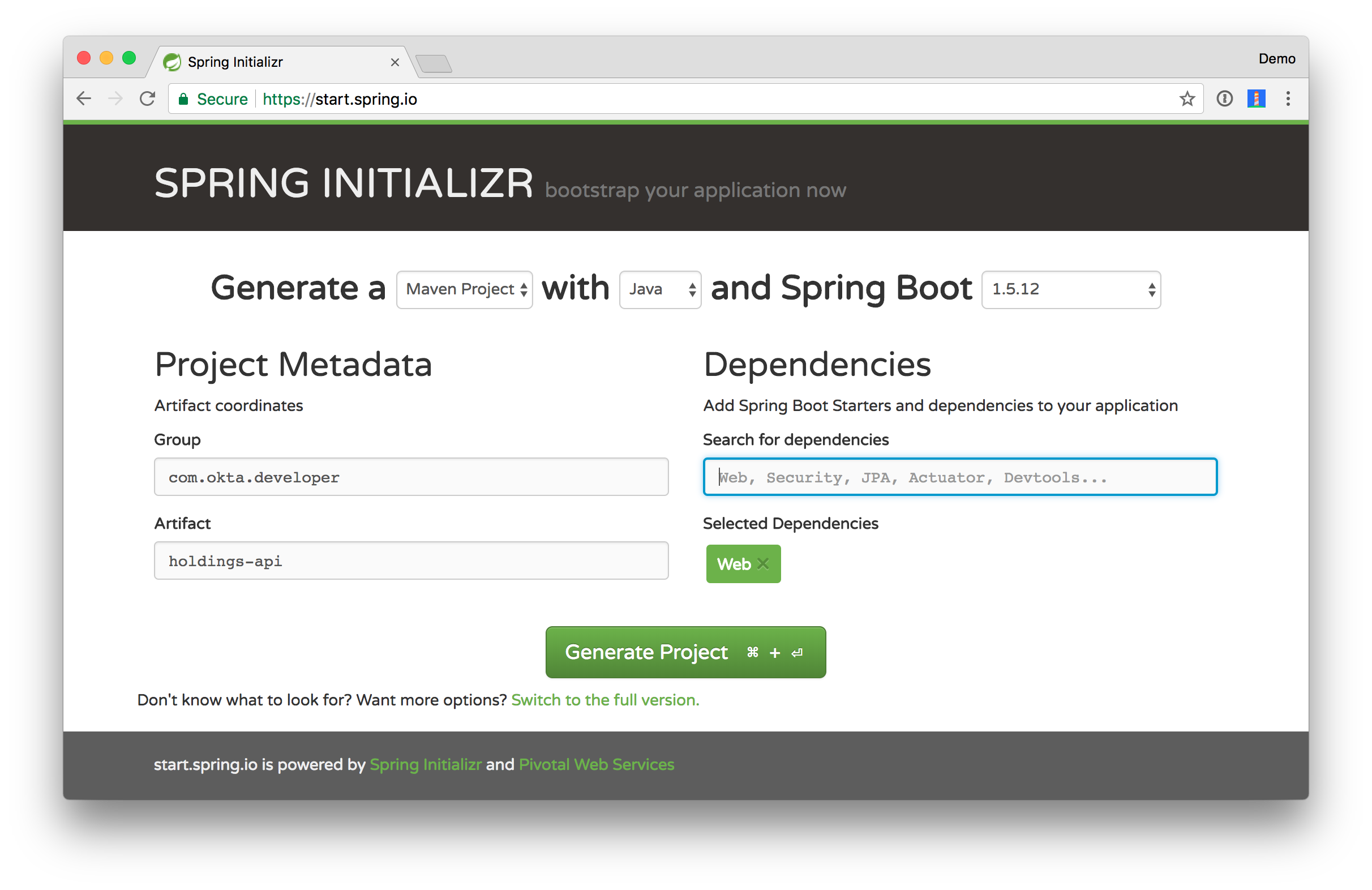Reload the Spring Initializr page

148,99
